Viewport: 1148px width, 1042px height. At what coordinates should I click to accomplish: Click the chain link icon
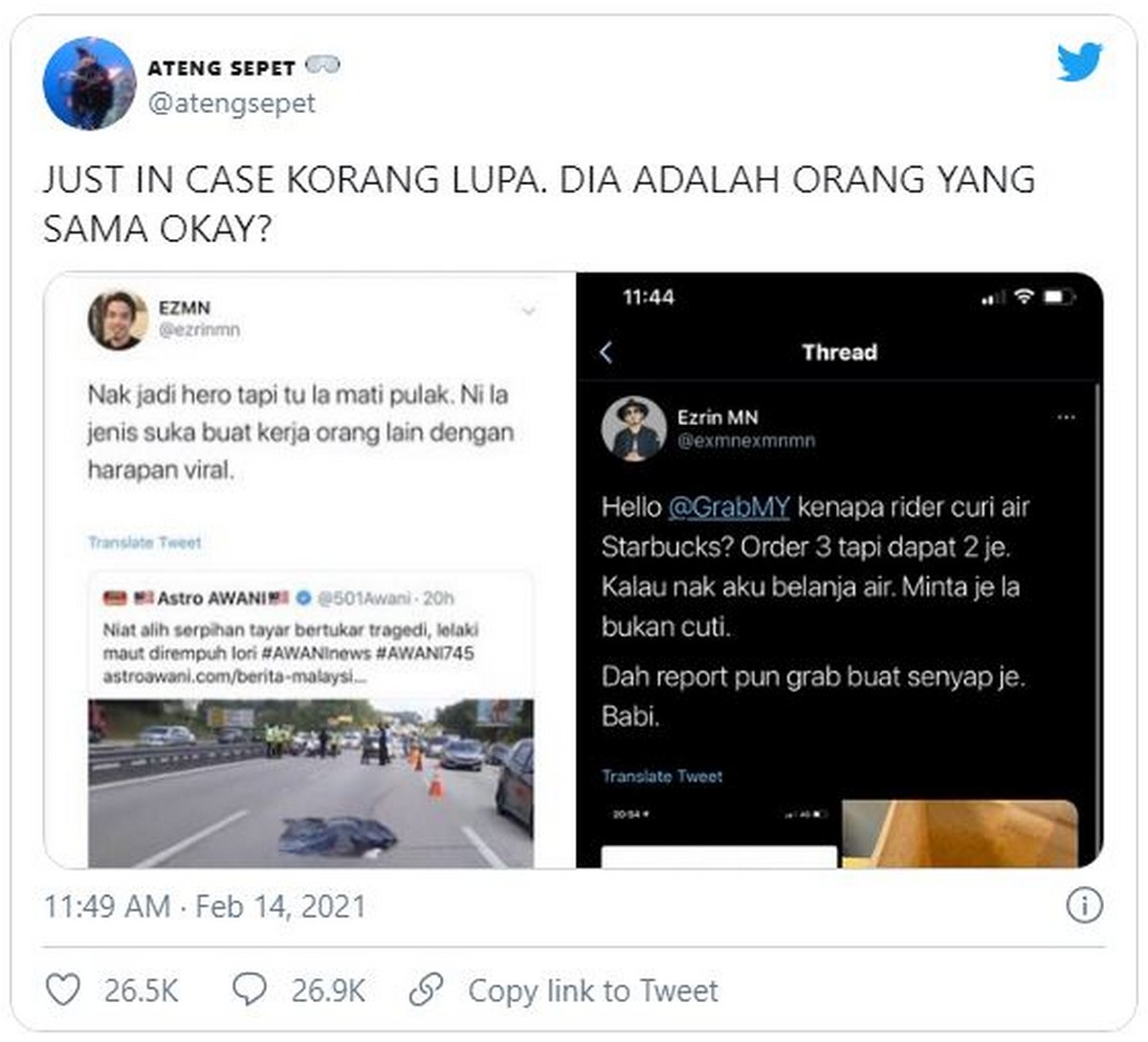point(426,989)
